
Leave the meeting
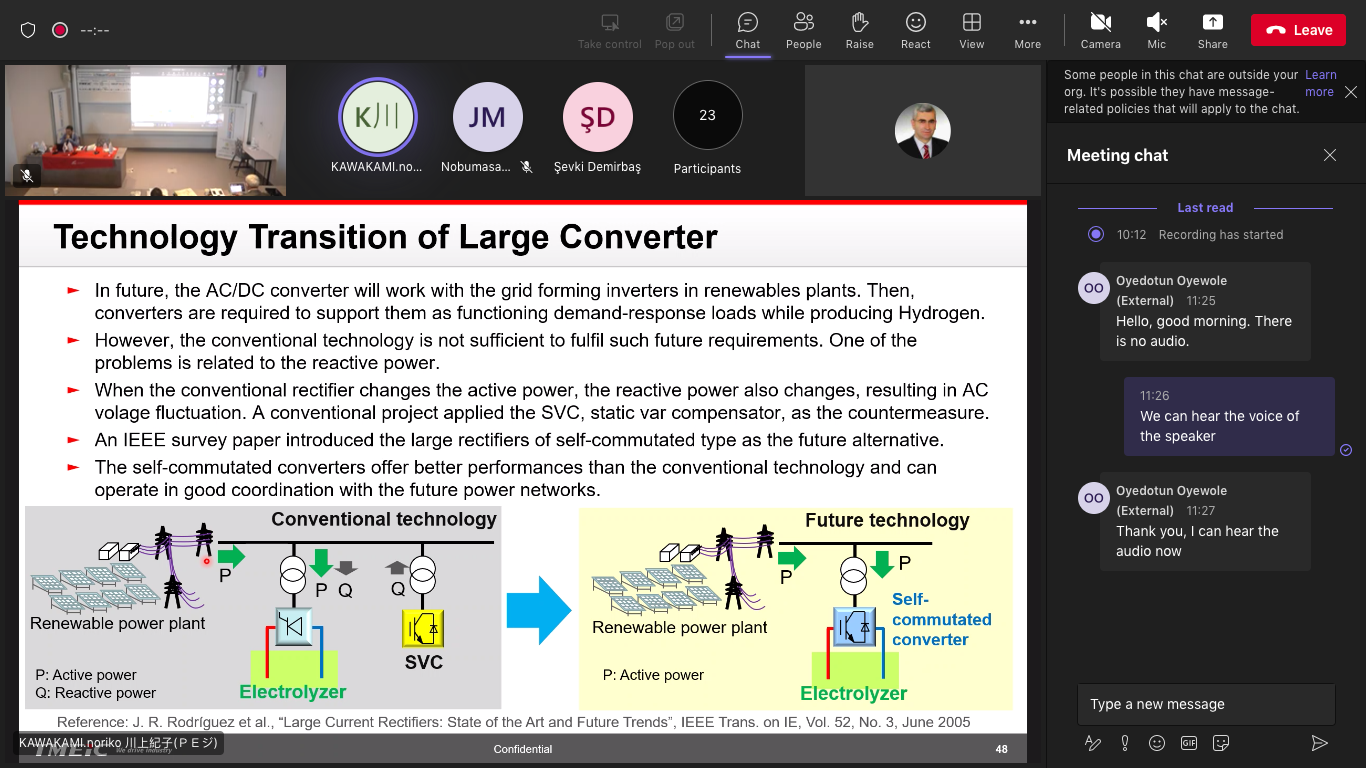coord(1298,30)
